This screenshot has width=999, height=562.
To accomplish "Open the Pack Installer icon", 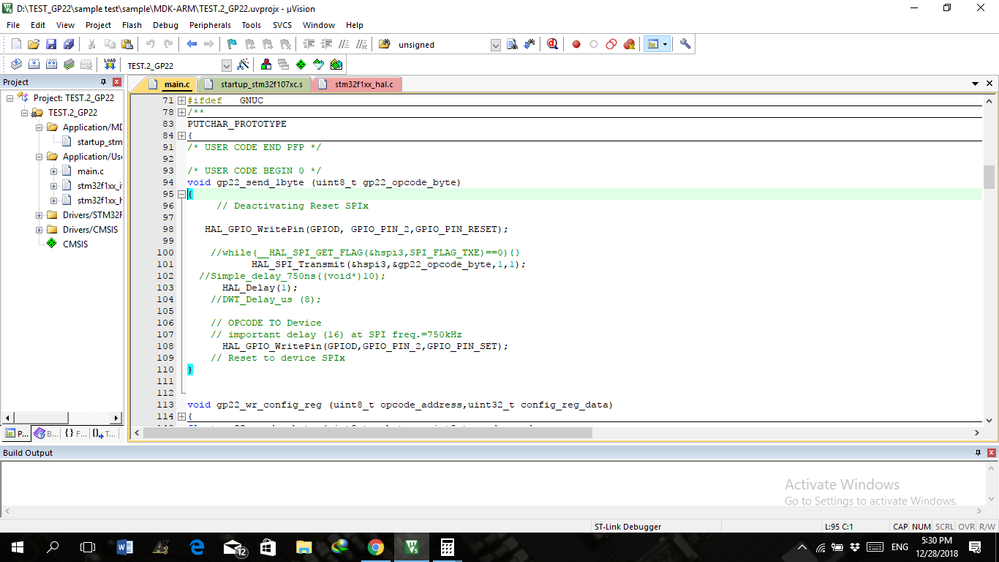I will pyautogui.click(x=336, y=65).
